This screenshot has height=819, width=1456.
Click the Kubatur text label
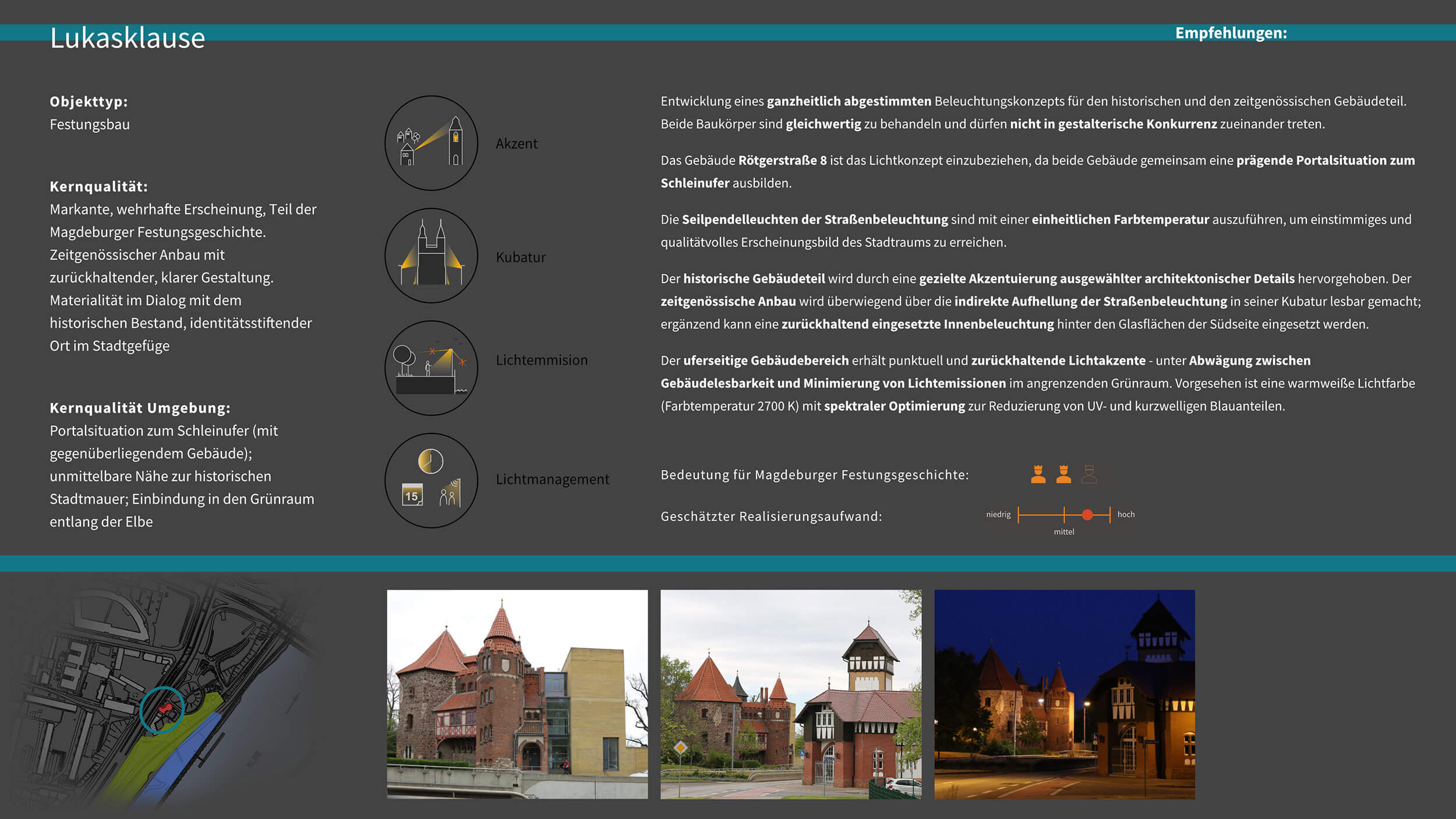pyautogui.click(x=520, y=257)
